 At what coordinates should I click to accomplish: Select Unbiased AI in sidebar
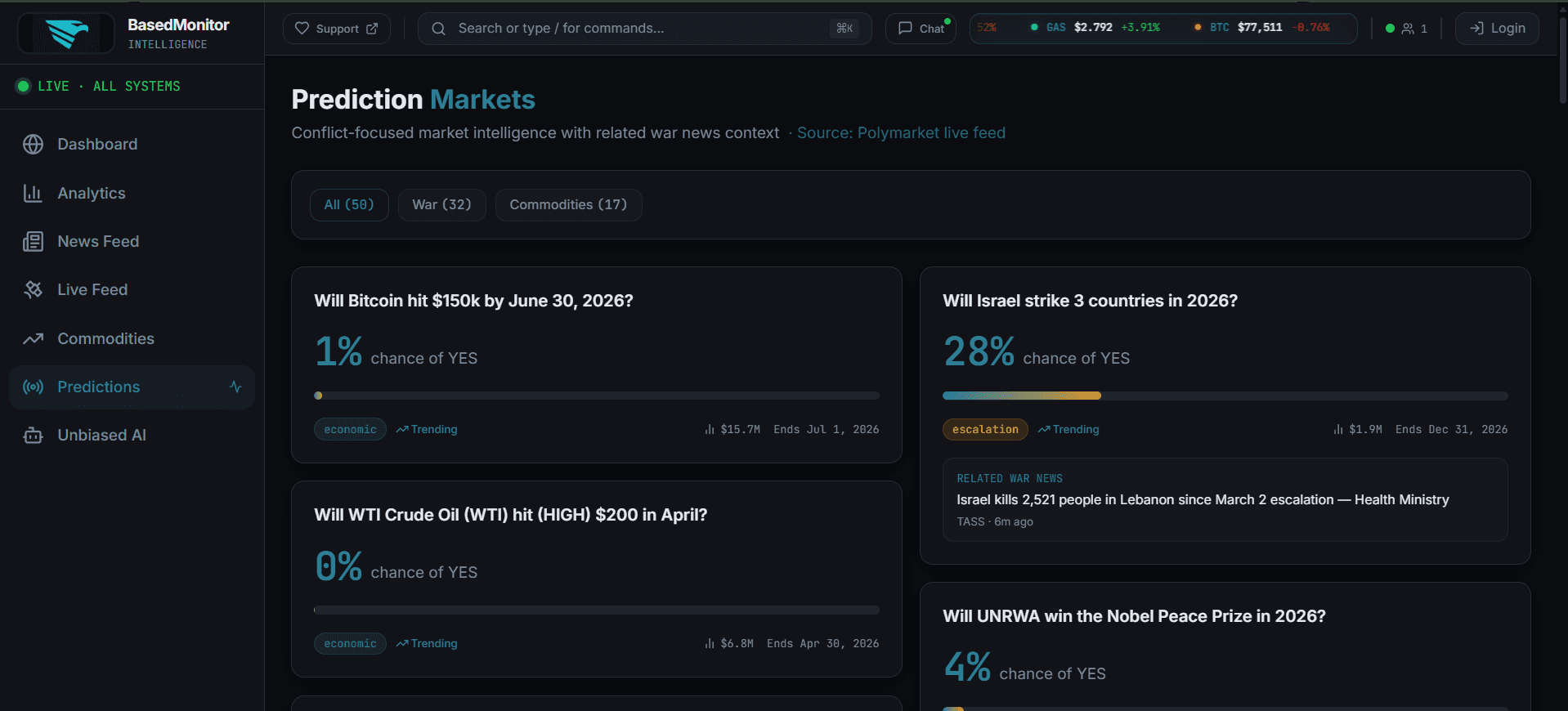[x=132, y=436]
